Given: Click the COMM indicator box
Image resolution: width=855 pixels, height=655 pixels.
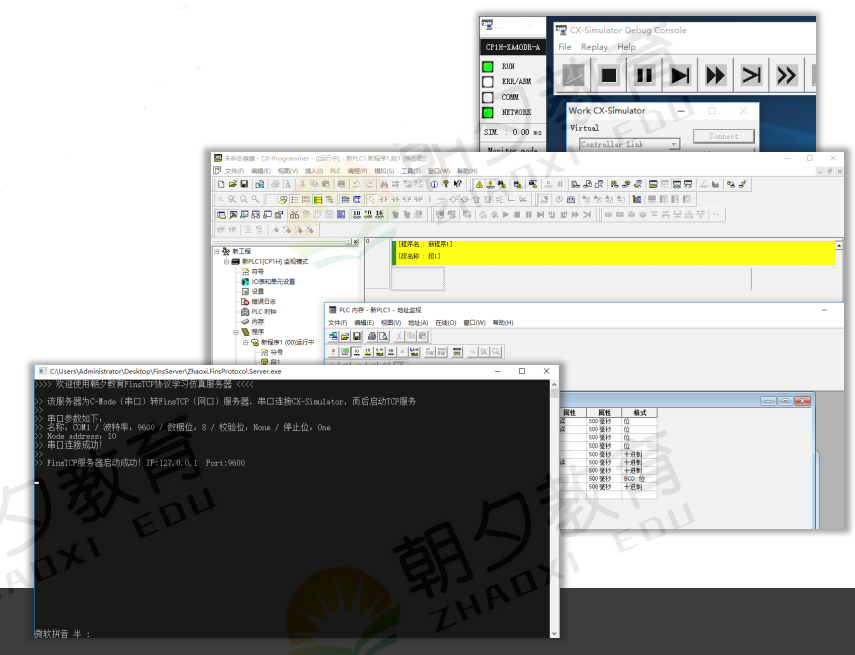Looking at the screenshot, I should point(488,97).
